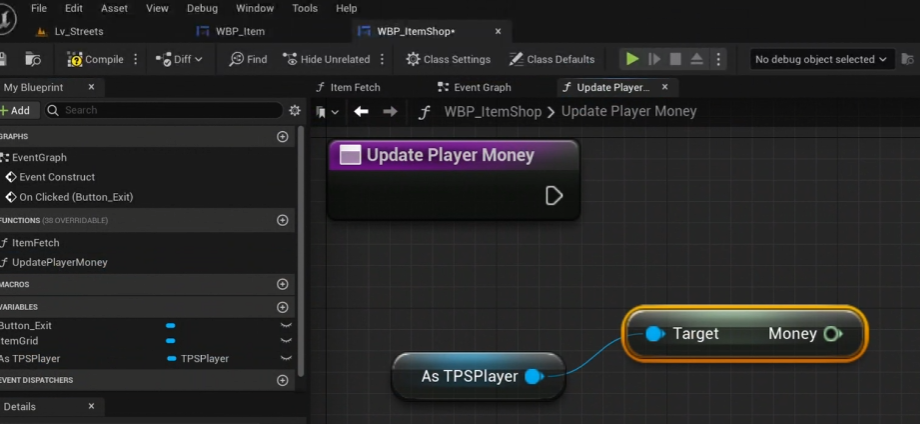Image resolution: width=920 pixels, height=424 pixels.
Task: Close the WBP_ItemShop tab
Action: click(x=498, y=31)
